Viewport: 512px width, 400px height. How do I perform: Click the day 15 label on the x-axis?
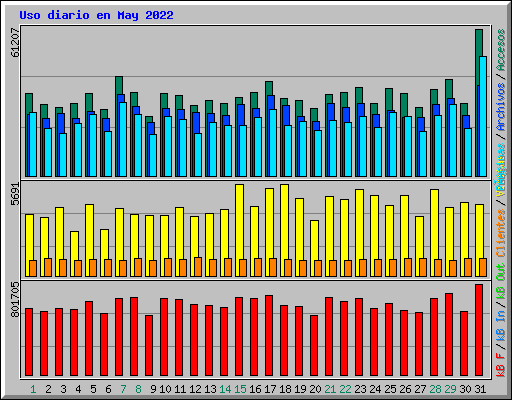coord(240,389)
